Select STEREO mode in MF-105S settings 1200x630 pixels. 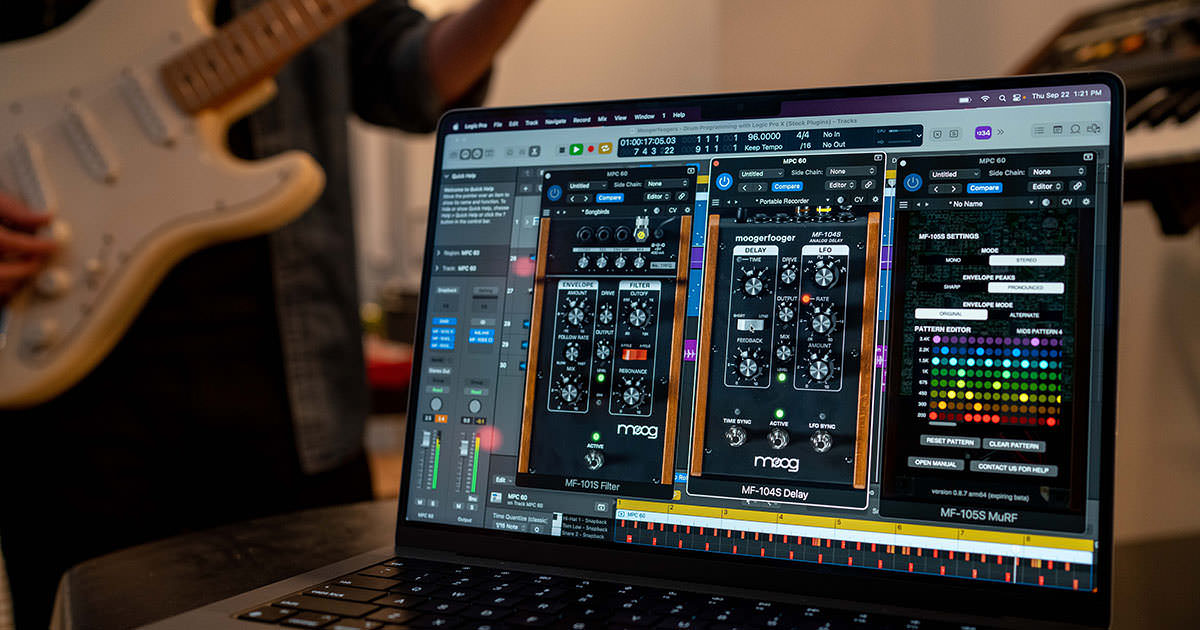pos(1027,260)
